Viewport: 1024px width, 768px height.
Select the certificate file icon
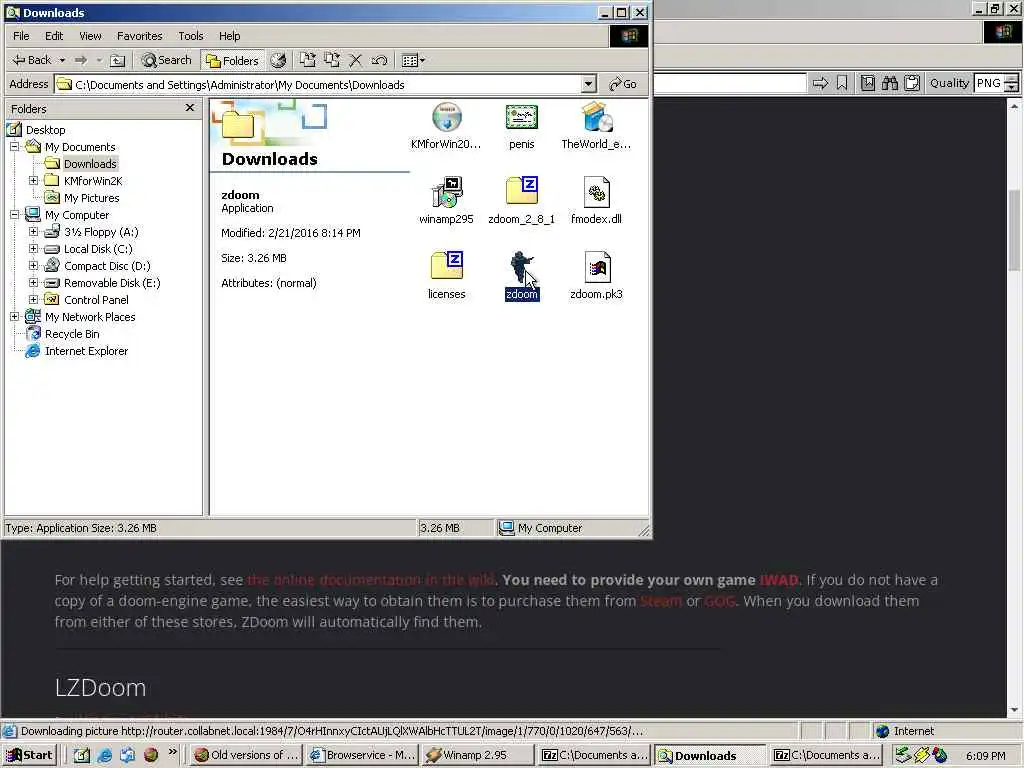521,127
